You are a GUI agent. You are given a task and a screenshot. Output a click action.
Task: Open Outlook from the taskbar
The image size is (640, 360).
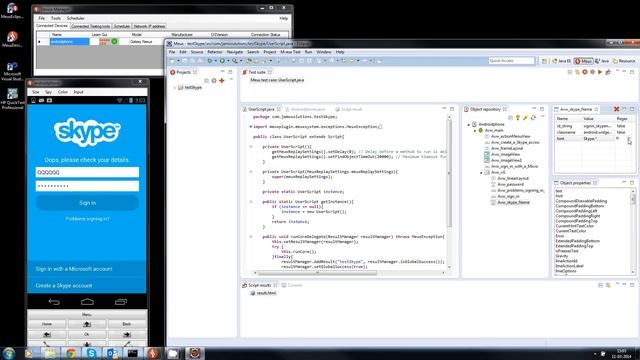[112, 353]
